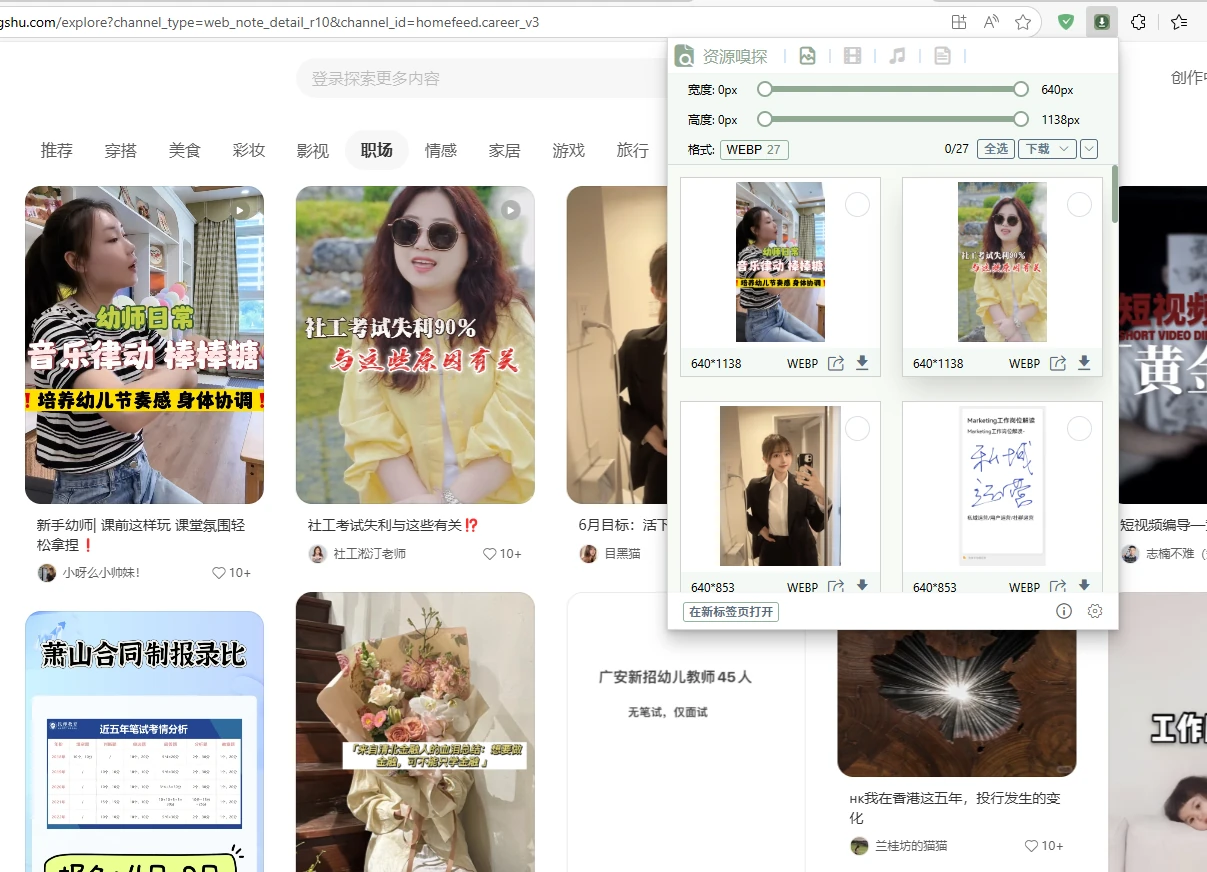The height and width of the screenshot is (872, 1207).
Task: Go to the 影视 channel
Action: pyautogui.click(x=313, y=150)
